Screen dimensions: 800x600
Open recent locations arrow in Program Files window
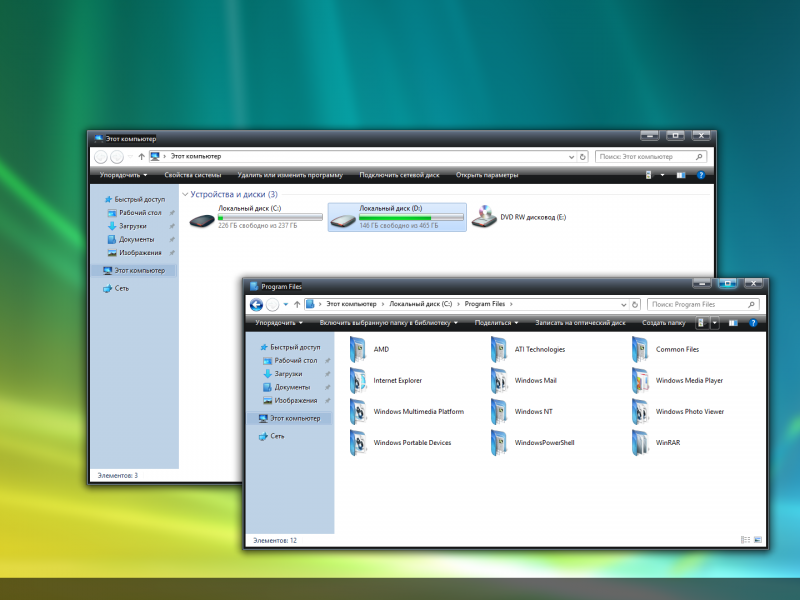coord(286,305)
